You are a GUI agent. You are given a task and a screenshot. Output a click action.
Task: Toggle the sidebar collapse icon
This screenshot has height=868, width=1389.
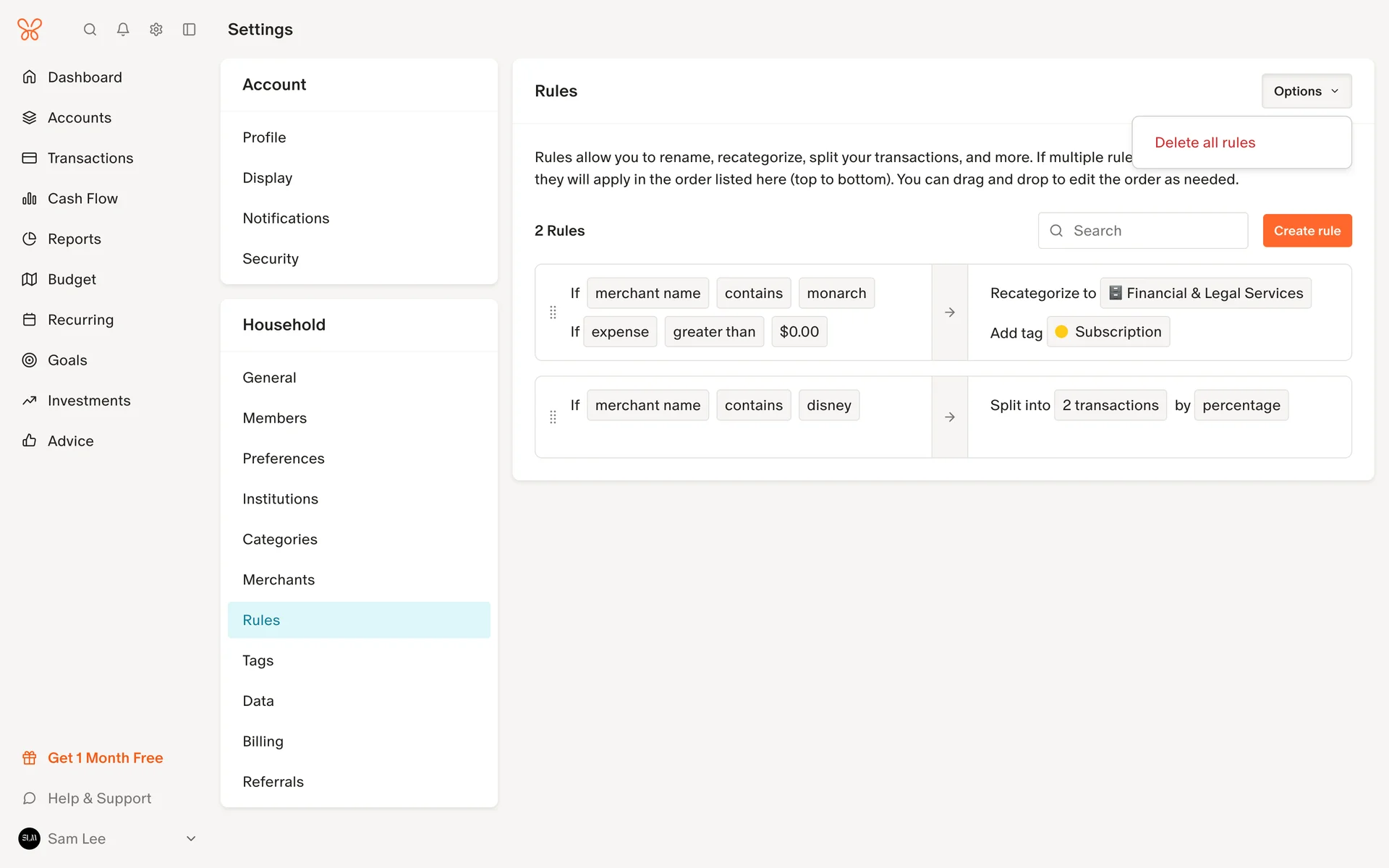pyautogui.click(x=190, y=30)
